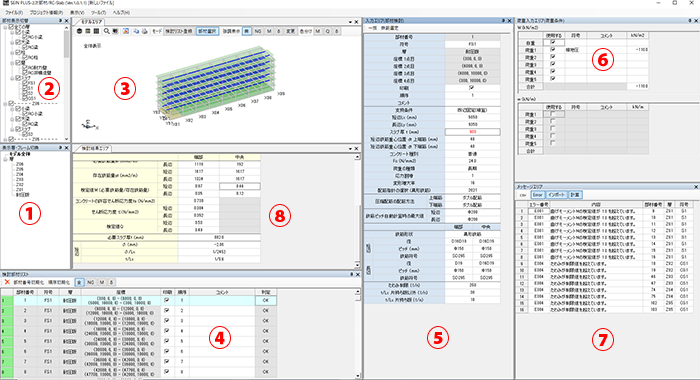The width and height of the screenshot is (700, 380).
Task: Open the model area panel dropdown arrow
Action: tap(350, 22)
